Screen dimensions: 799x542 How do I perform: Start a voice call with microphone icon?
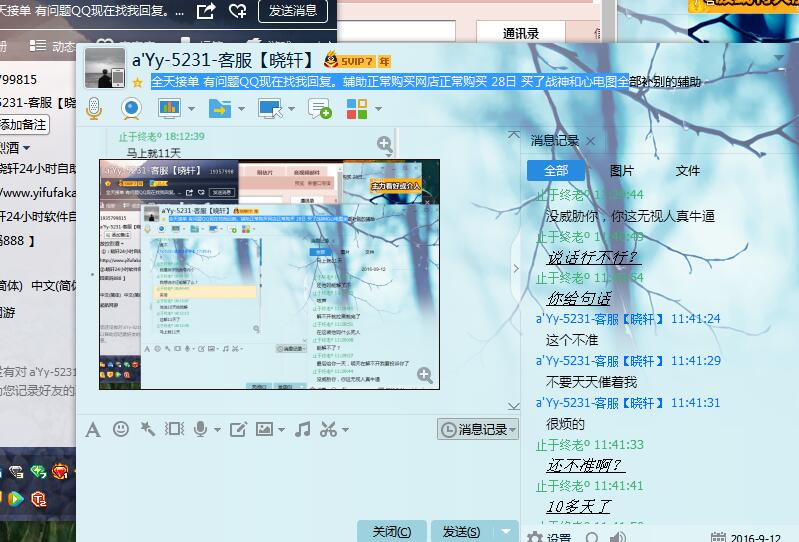[x=94, y=108]
